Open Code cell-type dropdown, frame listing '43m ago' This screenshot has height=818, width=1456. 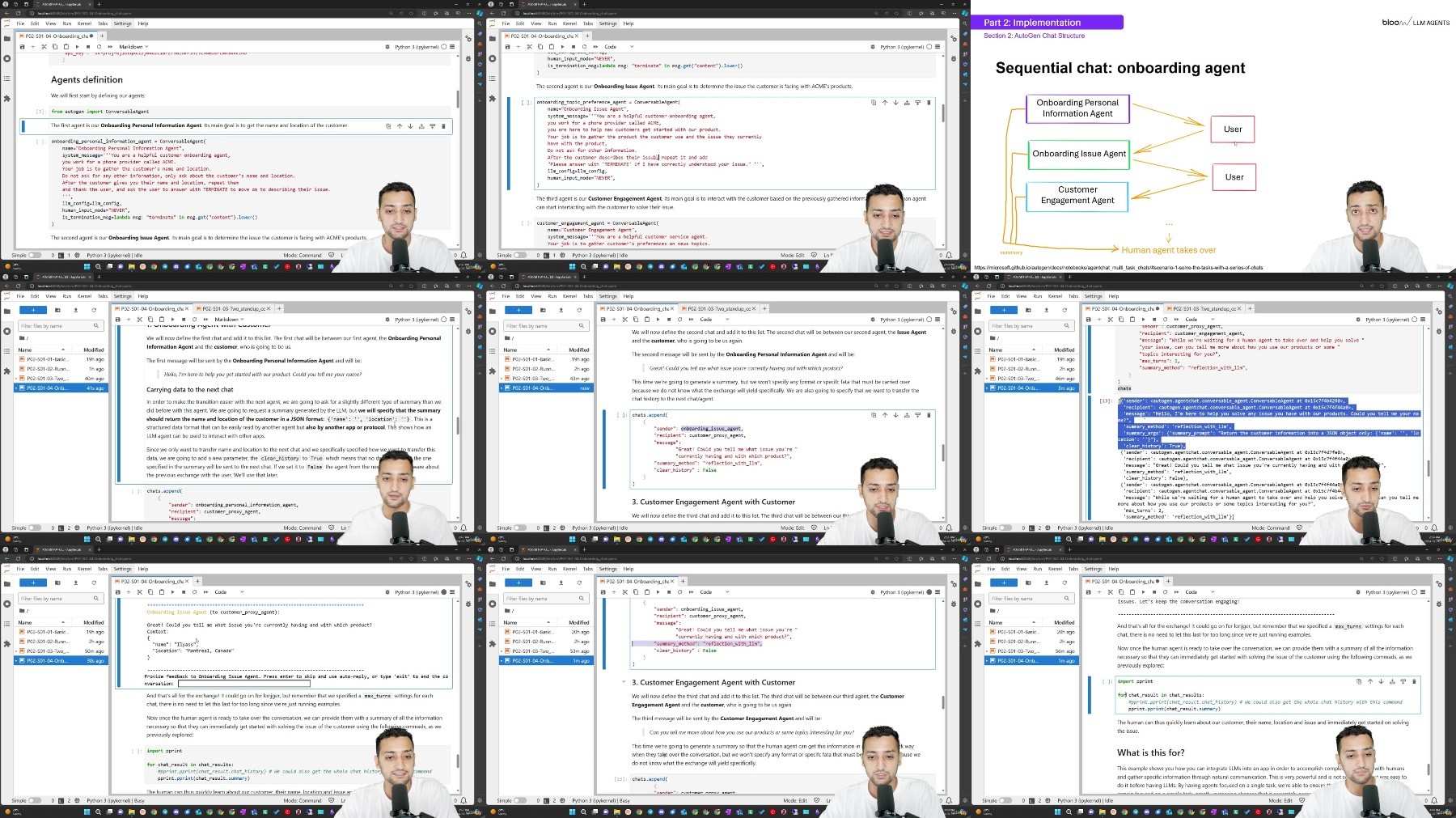coord(714,320)
